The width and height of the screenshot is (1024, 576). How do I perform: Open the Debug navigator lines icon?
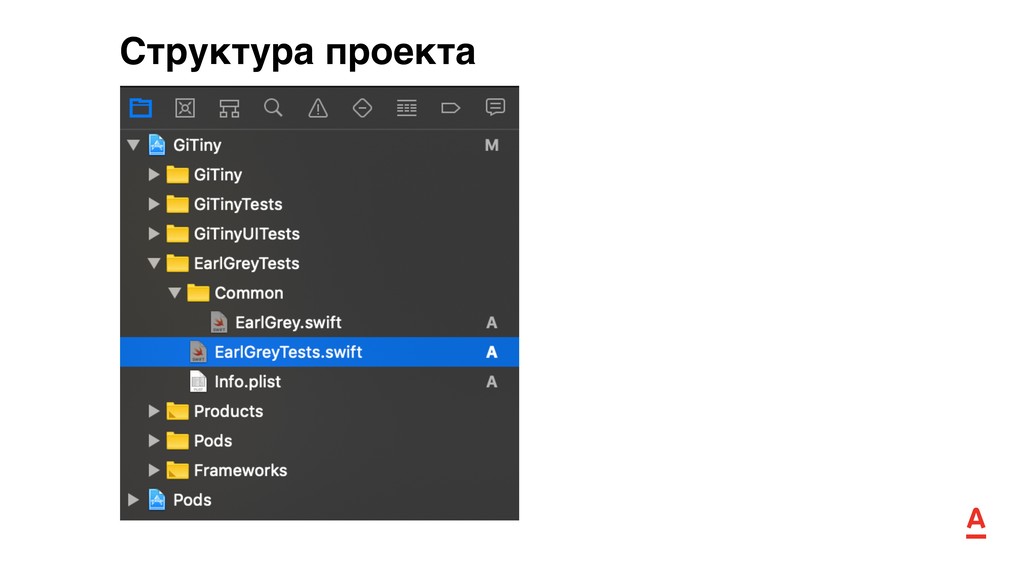(407, 108)
